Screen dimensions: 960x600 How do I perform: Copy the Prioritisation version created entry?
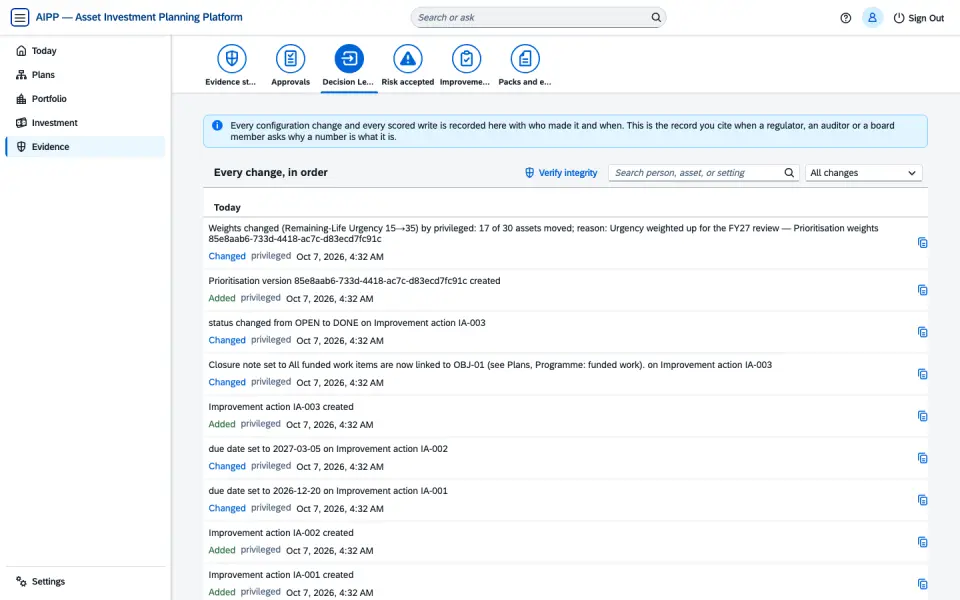(922, 290)
